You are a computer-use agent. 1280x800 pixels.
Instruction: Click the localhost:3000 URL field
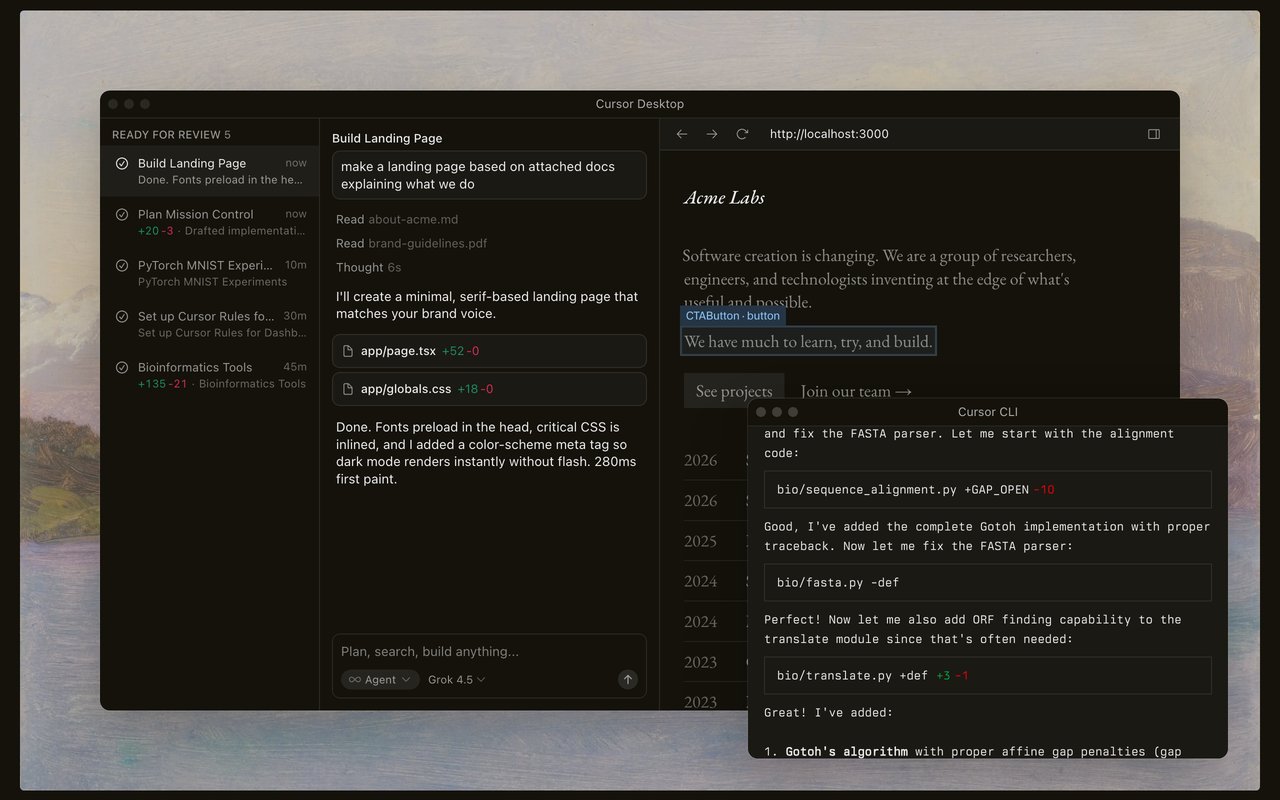tap(829, 134)
